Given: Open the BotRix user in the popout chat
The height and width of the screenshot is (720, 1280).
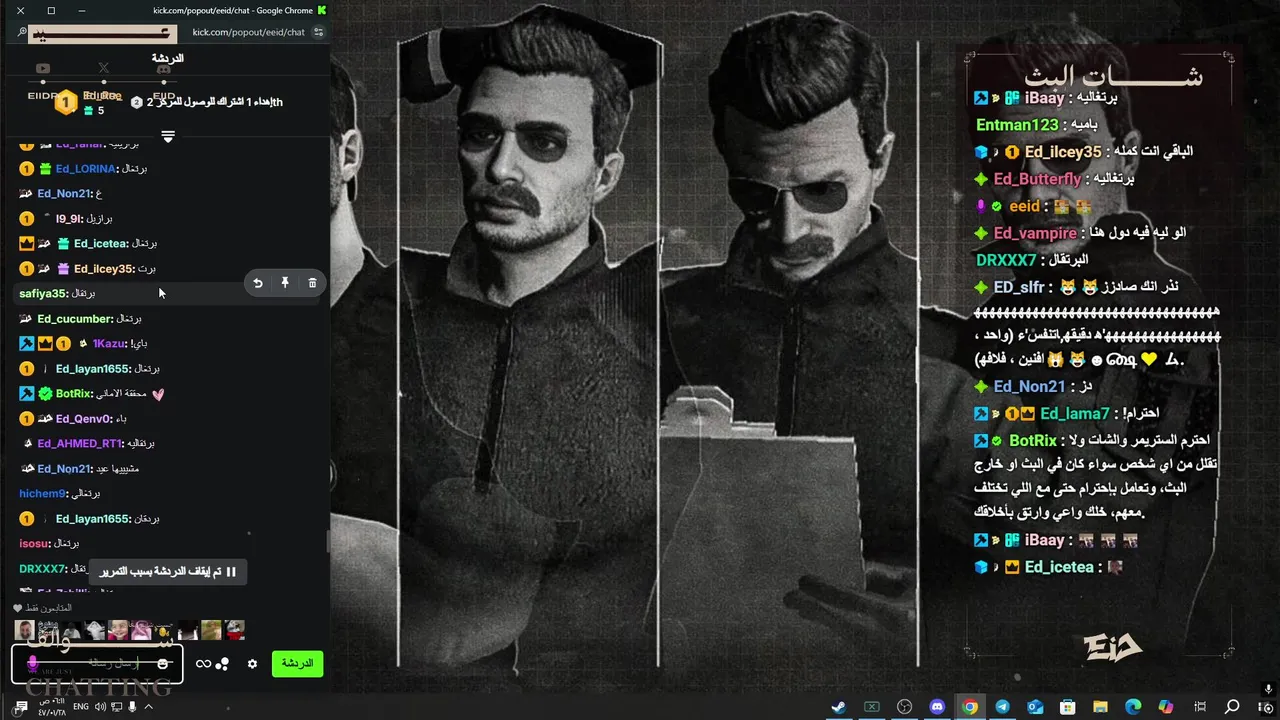Looking at the screenshot, I should [74, 394].
